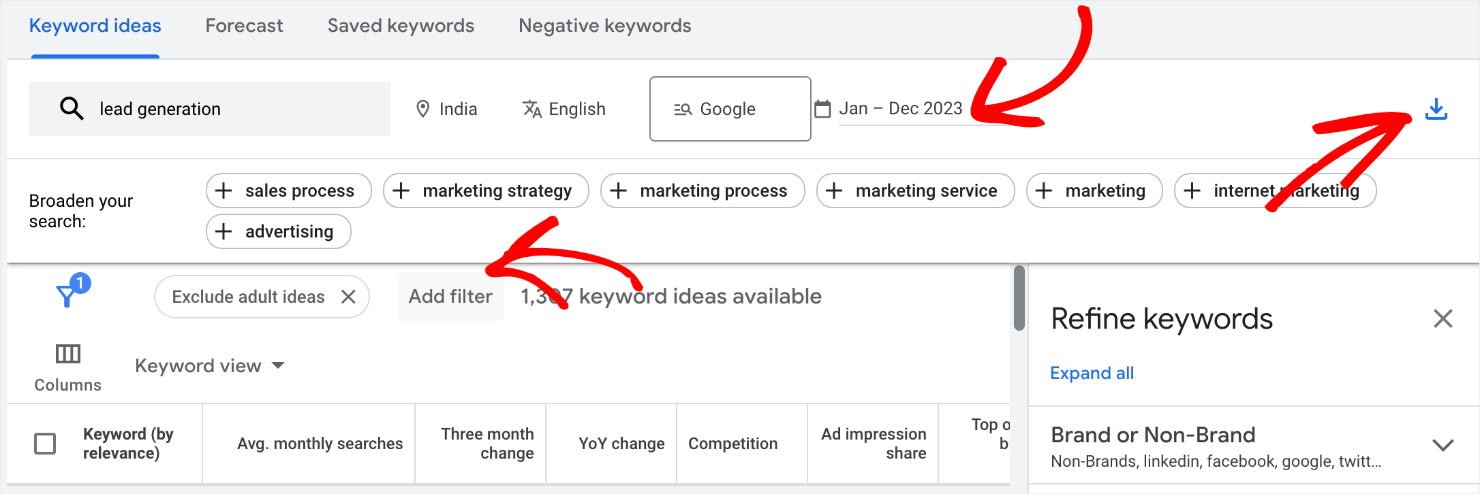Open the Columns selector icon
Screen dimensions: 1480x494
68,354
